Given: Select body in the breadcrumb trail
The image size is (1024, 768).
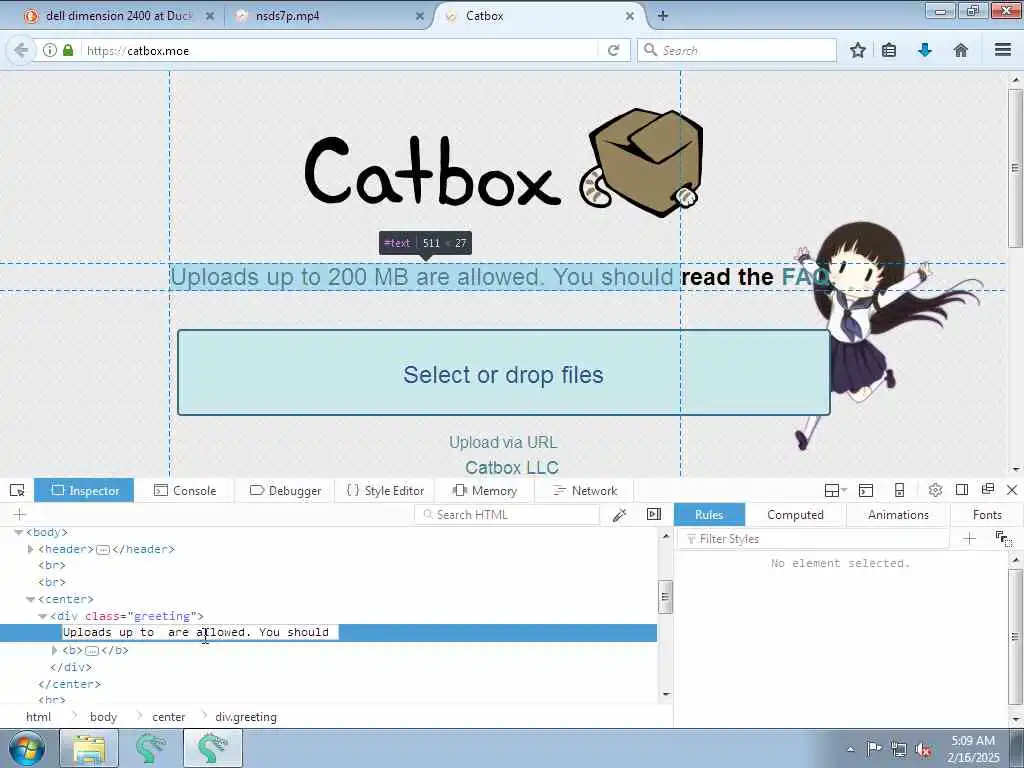Looking at the screenshot, I should click(x=103, y=717).
